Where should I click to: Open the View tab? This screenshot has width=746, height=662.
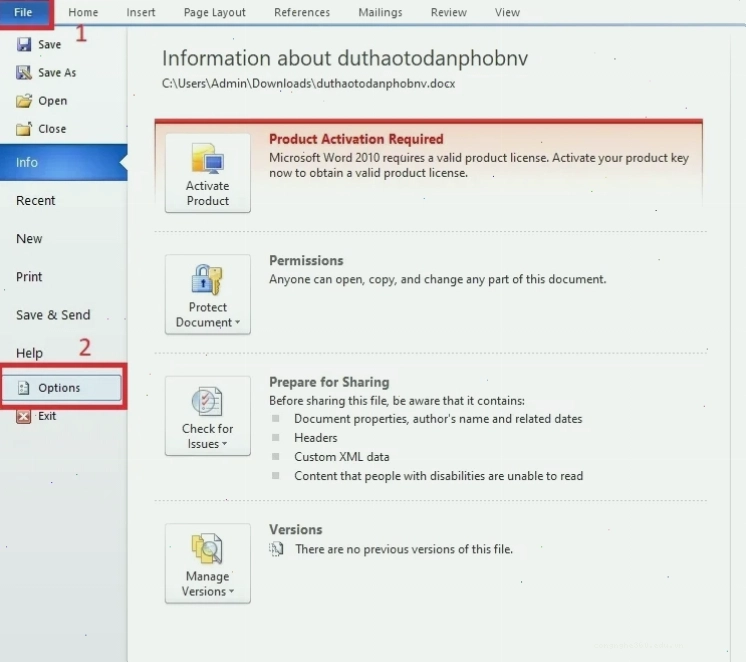[x=507, y=12]
